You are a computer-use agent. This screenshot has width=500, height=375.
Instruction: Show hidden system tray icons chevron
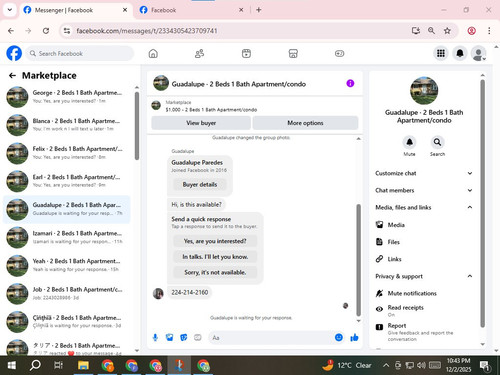tap(386, 365)
